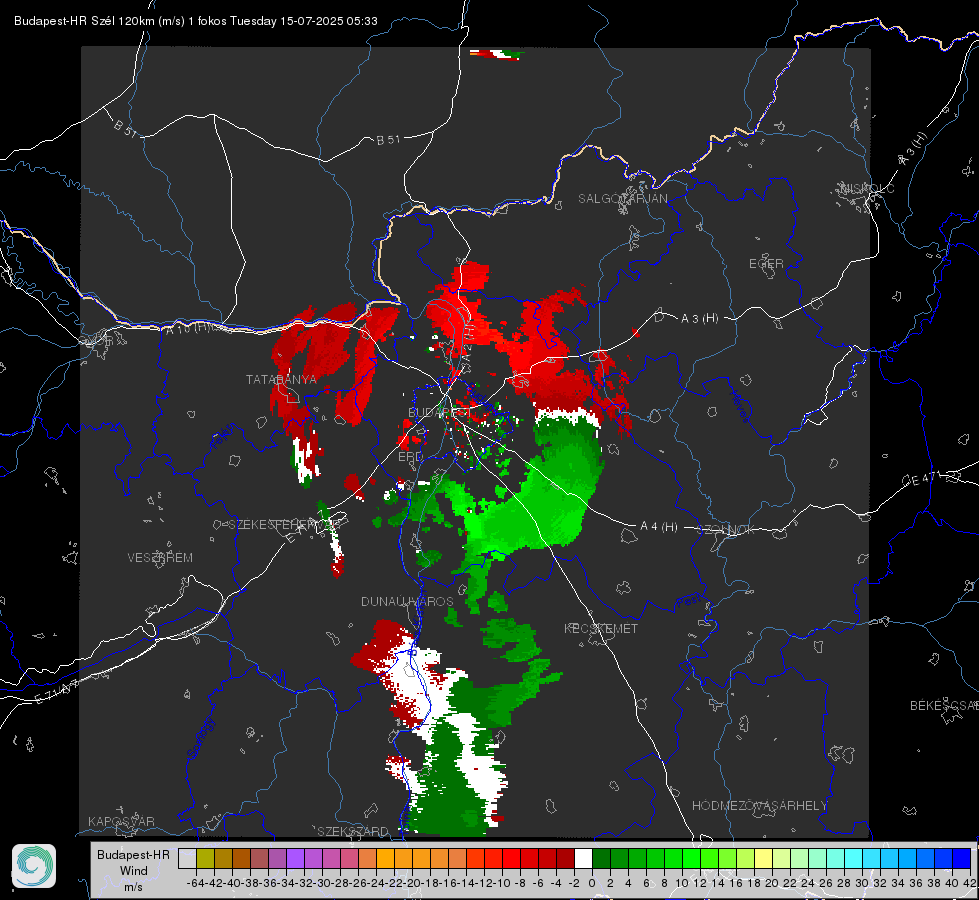Choose the cyan swatch between 30 and 32
This screenshot has height=900, width=979.
click(x=872, y=859)
